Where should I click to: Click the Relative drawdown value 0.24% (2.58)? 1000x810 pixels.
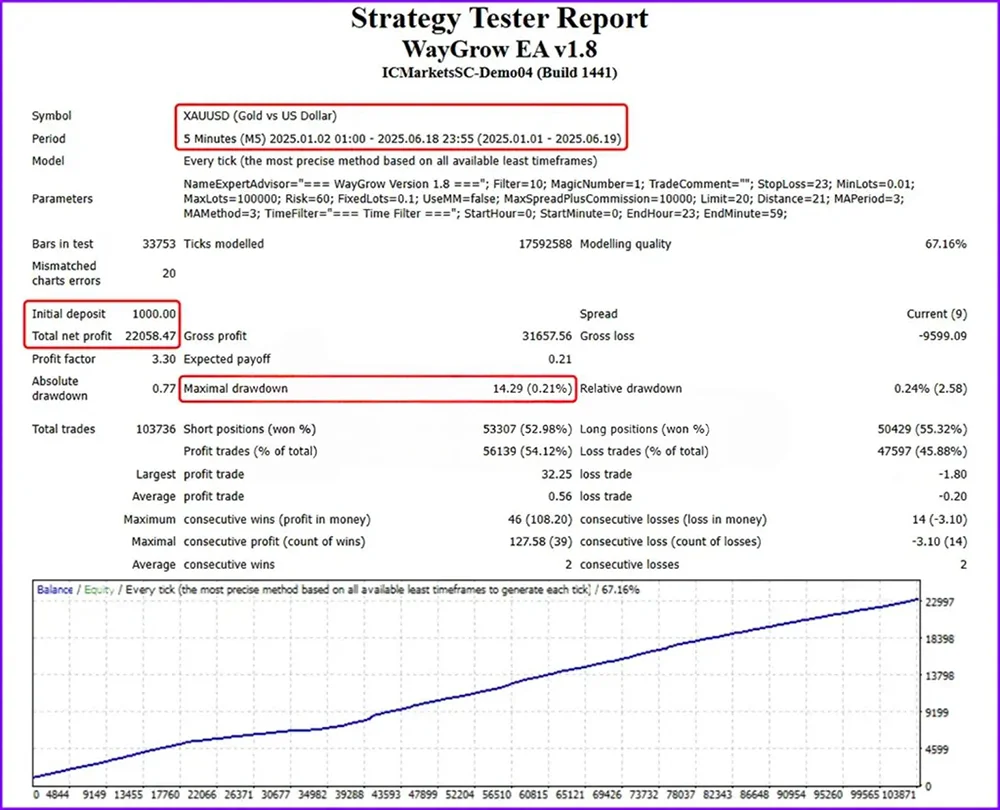(930, 388)
